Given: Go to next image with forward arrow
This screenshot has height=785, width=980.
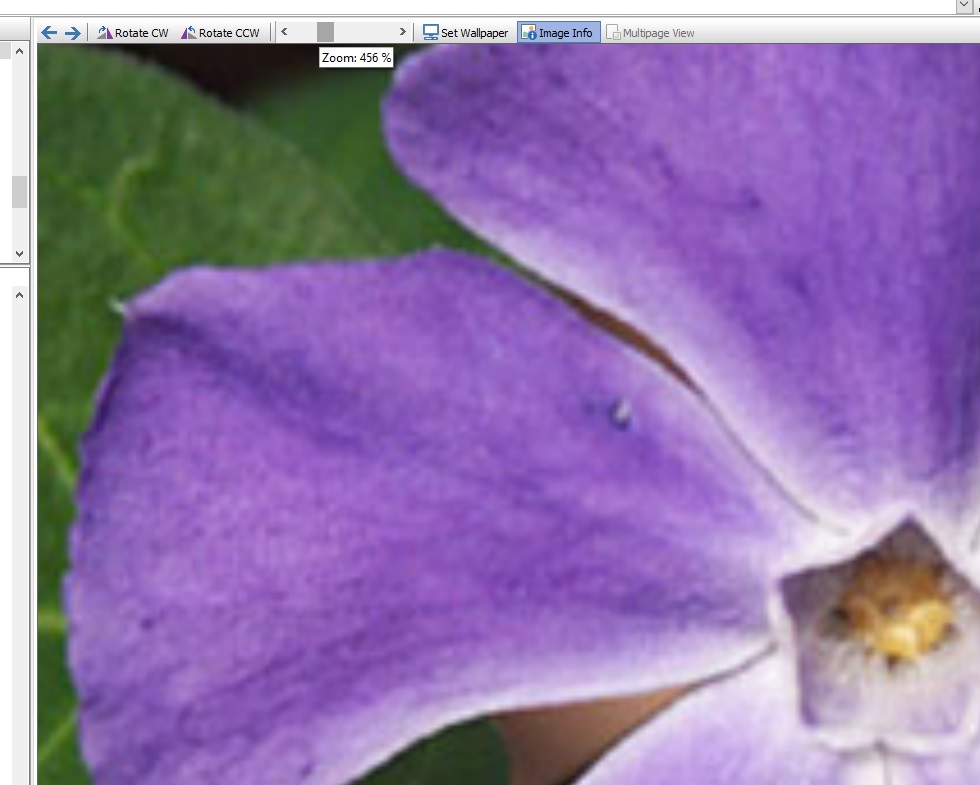Looking at the screenshot, I should tap(72, 32).
